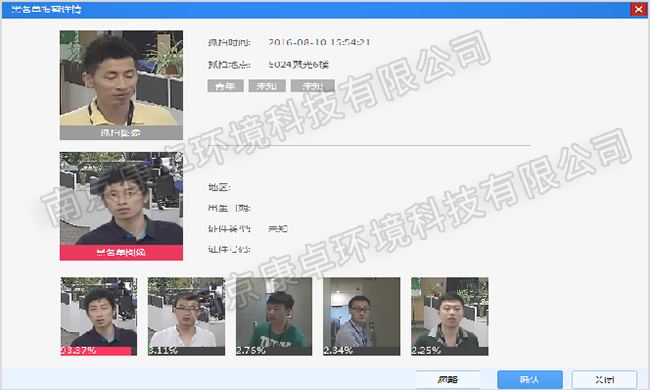Click the 青年 attribute tag
Viewport: 650px width, 390px height.
coord(225,86)
